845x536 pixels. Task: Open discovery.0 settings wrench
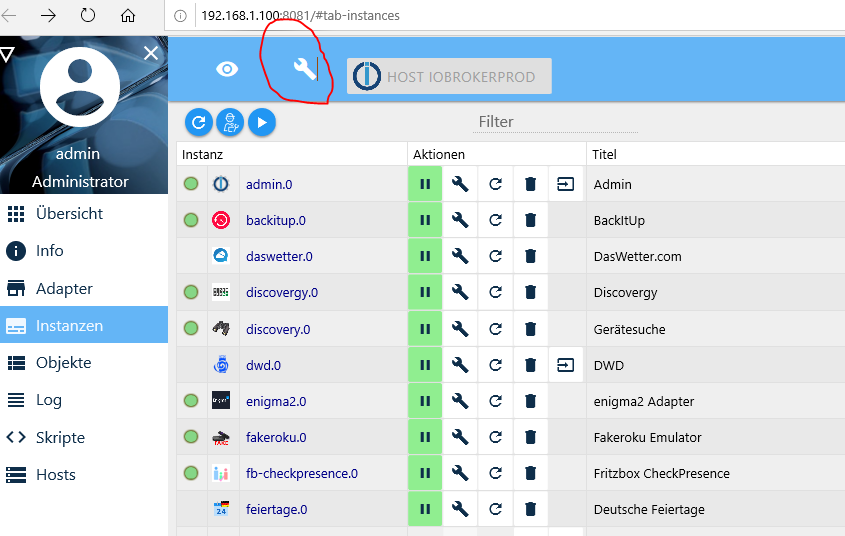(x=460, y=329)
